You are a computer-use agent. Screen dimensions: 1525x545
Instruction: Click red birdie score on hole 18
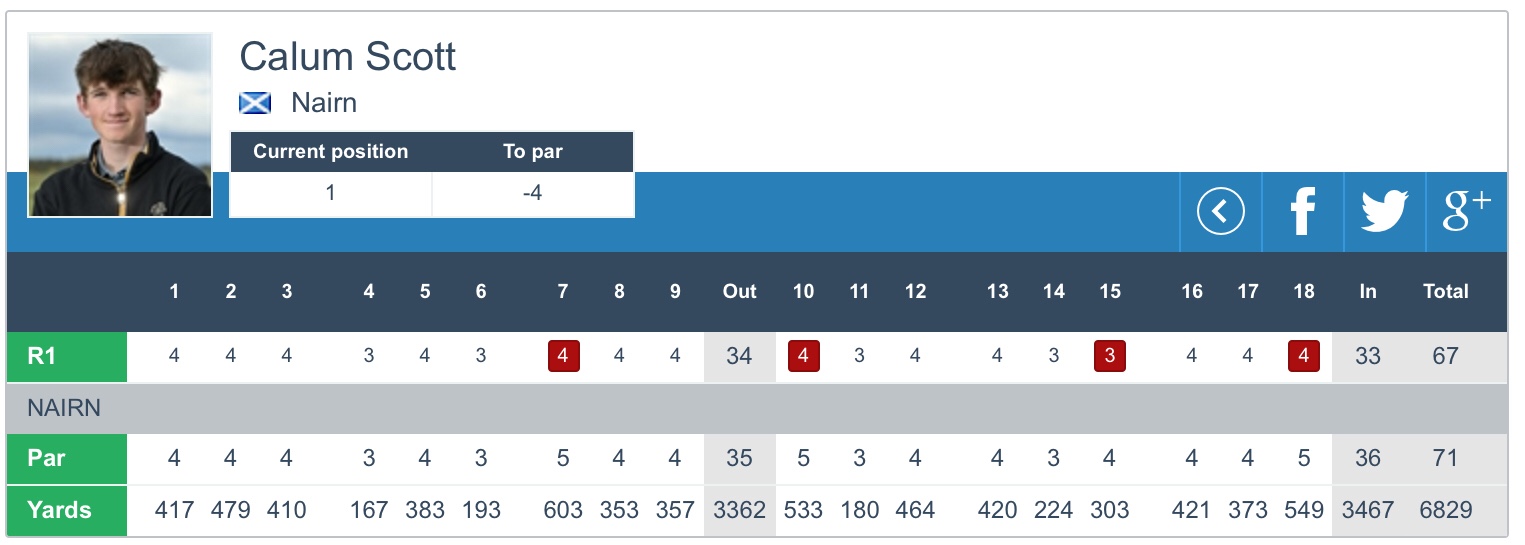1303,357
